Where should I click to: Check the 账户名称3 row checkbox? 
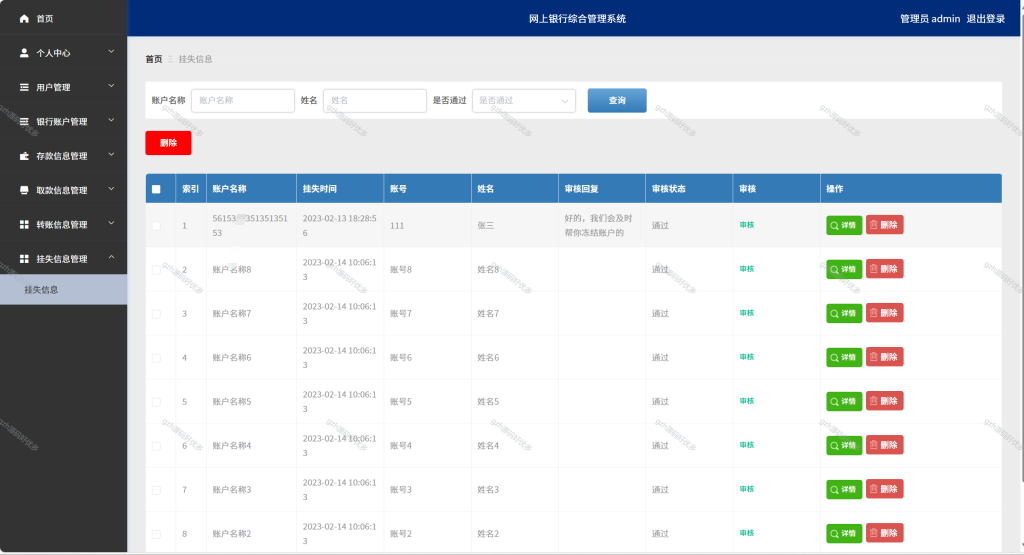click(x=156, y=490)
